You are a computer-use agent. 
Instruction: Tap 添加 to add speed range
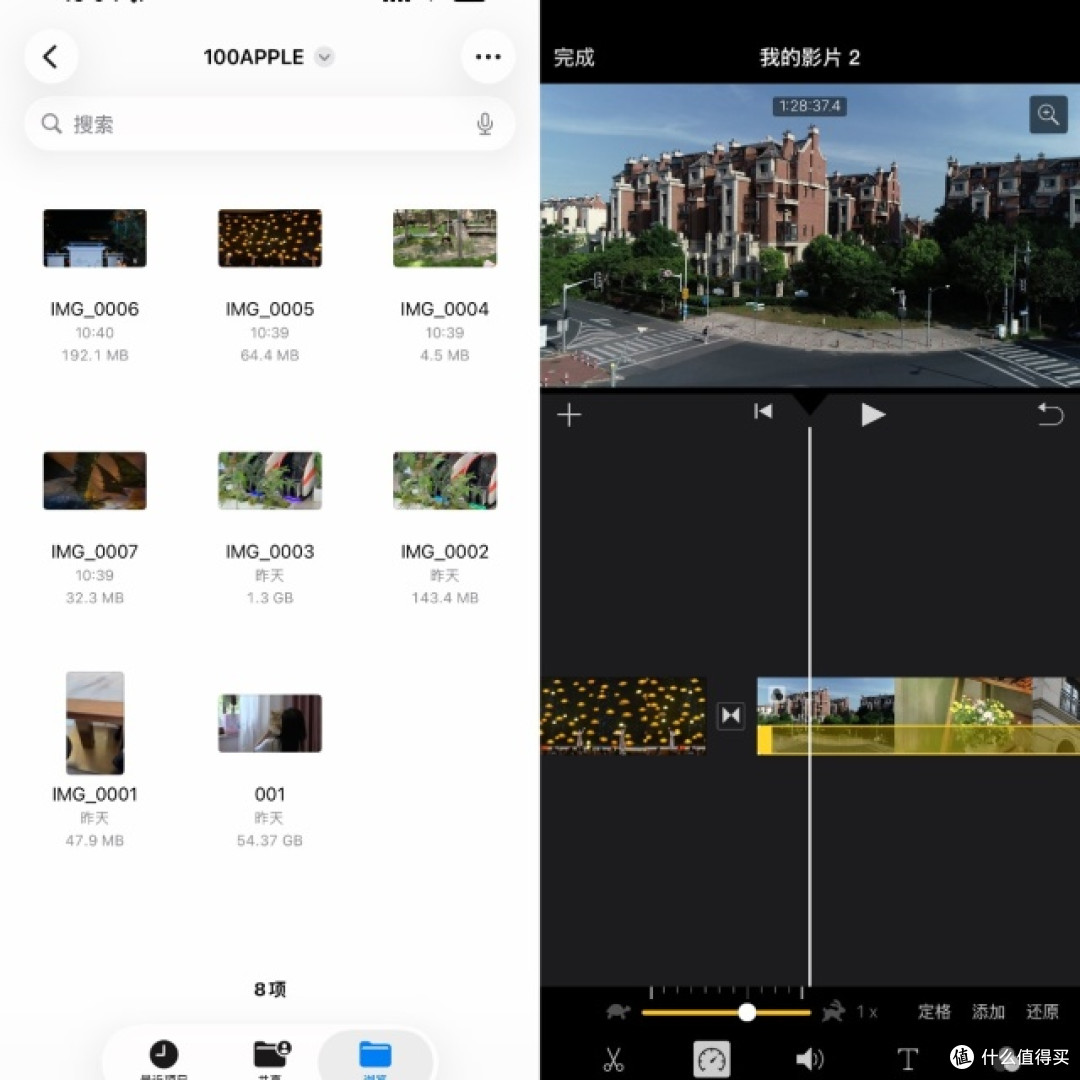(x=988, y=1012)
